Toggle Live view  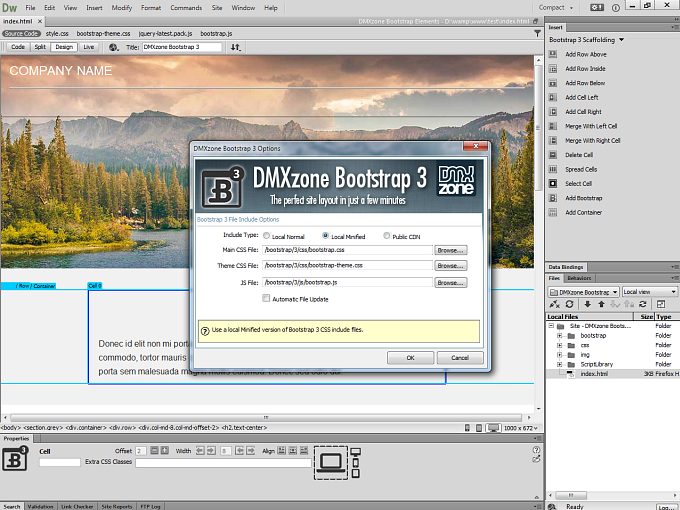[88, 47]
